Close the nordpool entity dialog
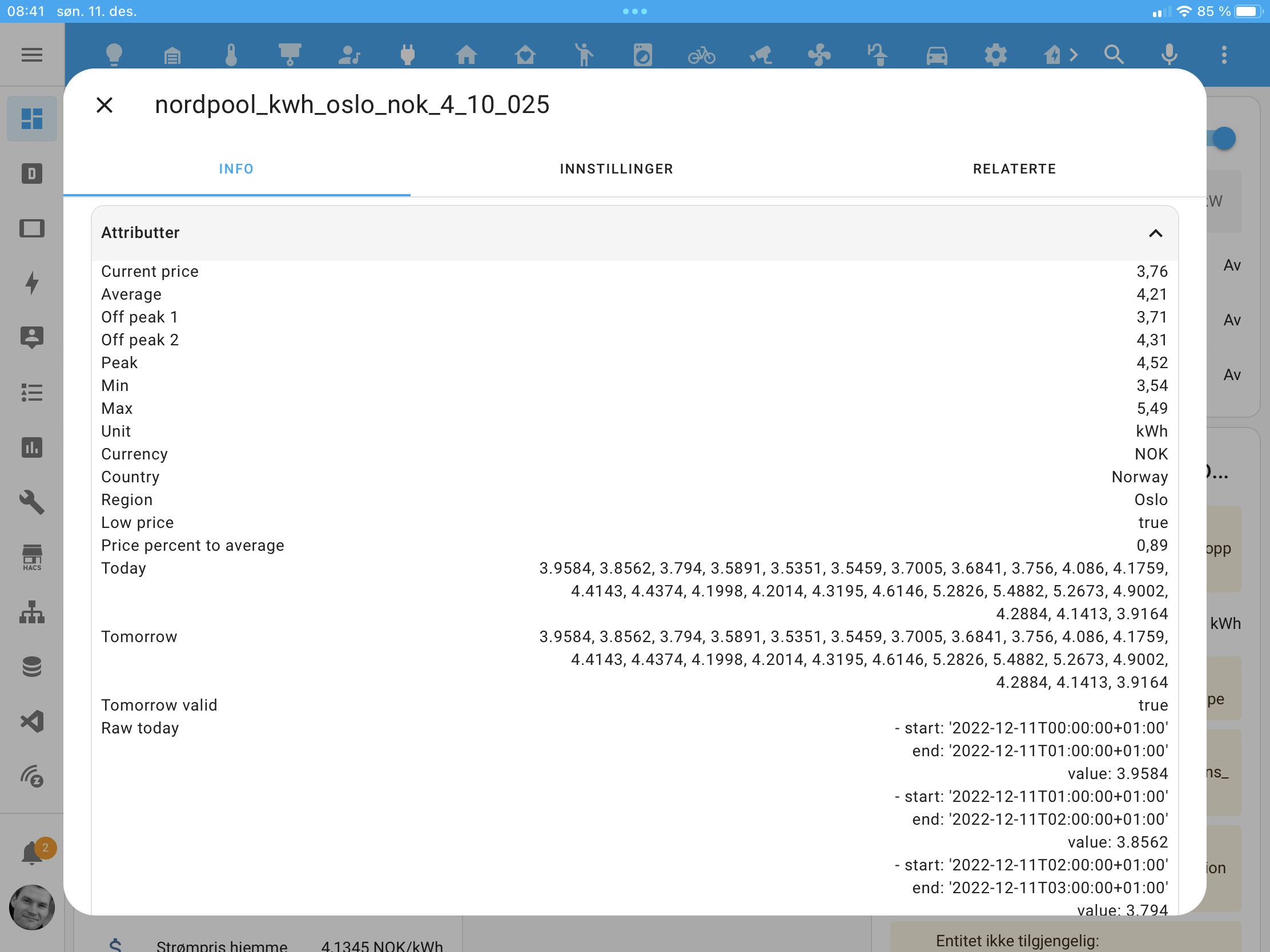 click(105, 104)
